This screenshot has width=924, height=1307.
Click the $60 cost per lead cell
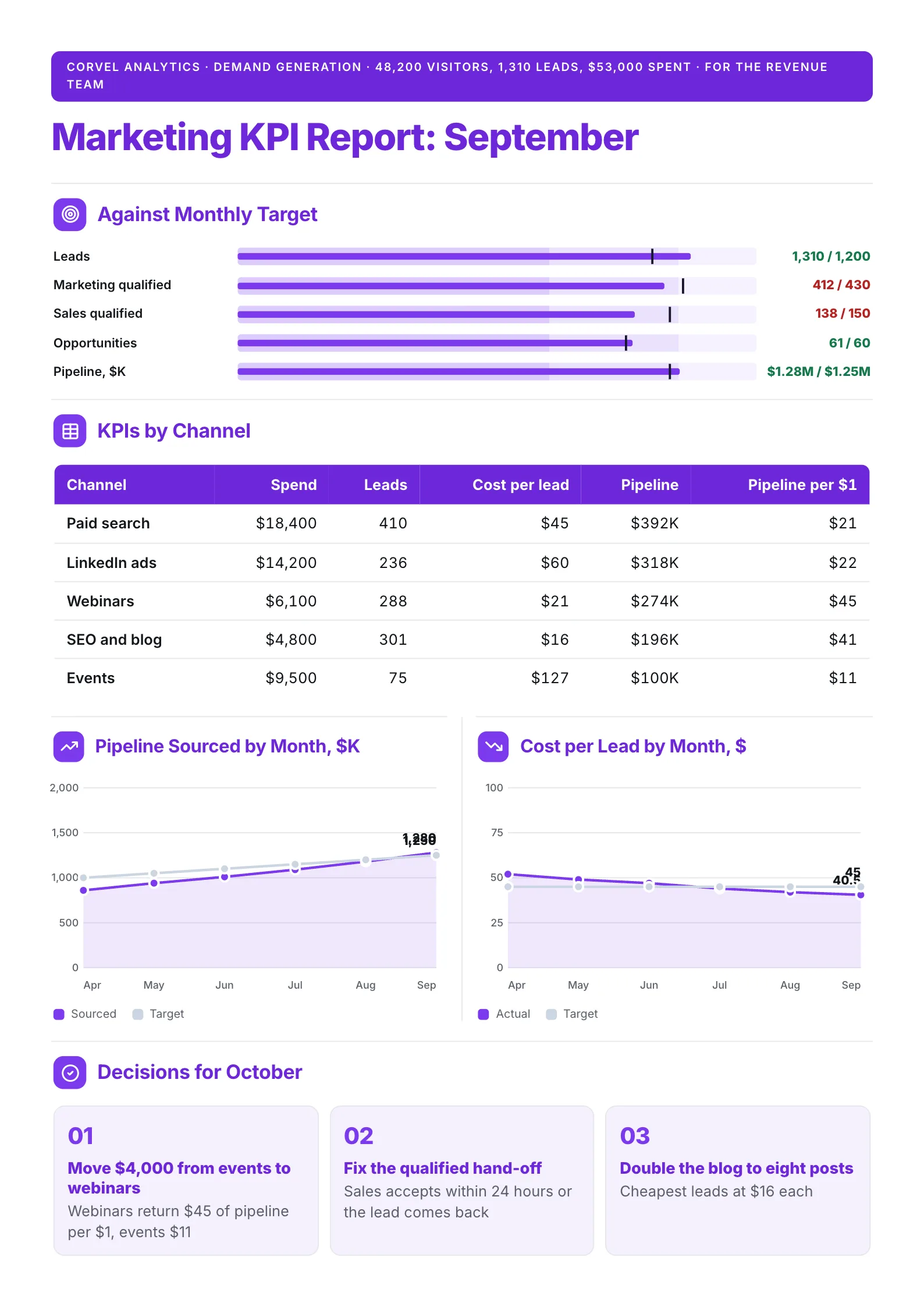555,563
